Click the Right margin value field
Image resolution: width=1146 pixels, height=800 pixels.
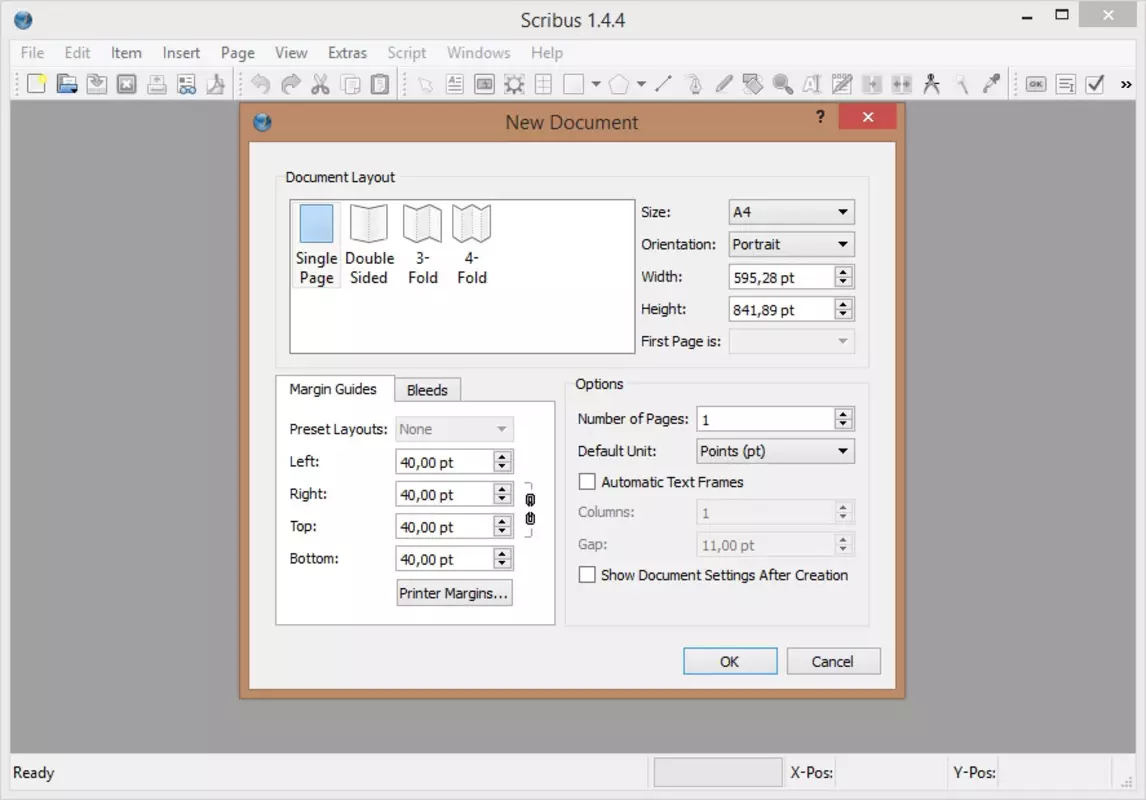(x=444, y=494)
